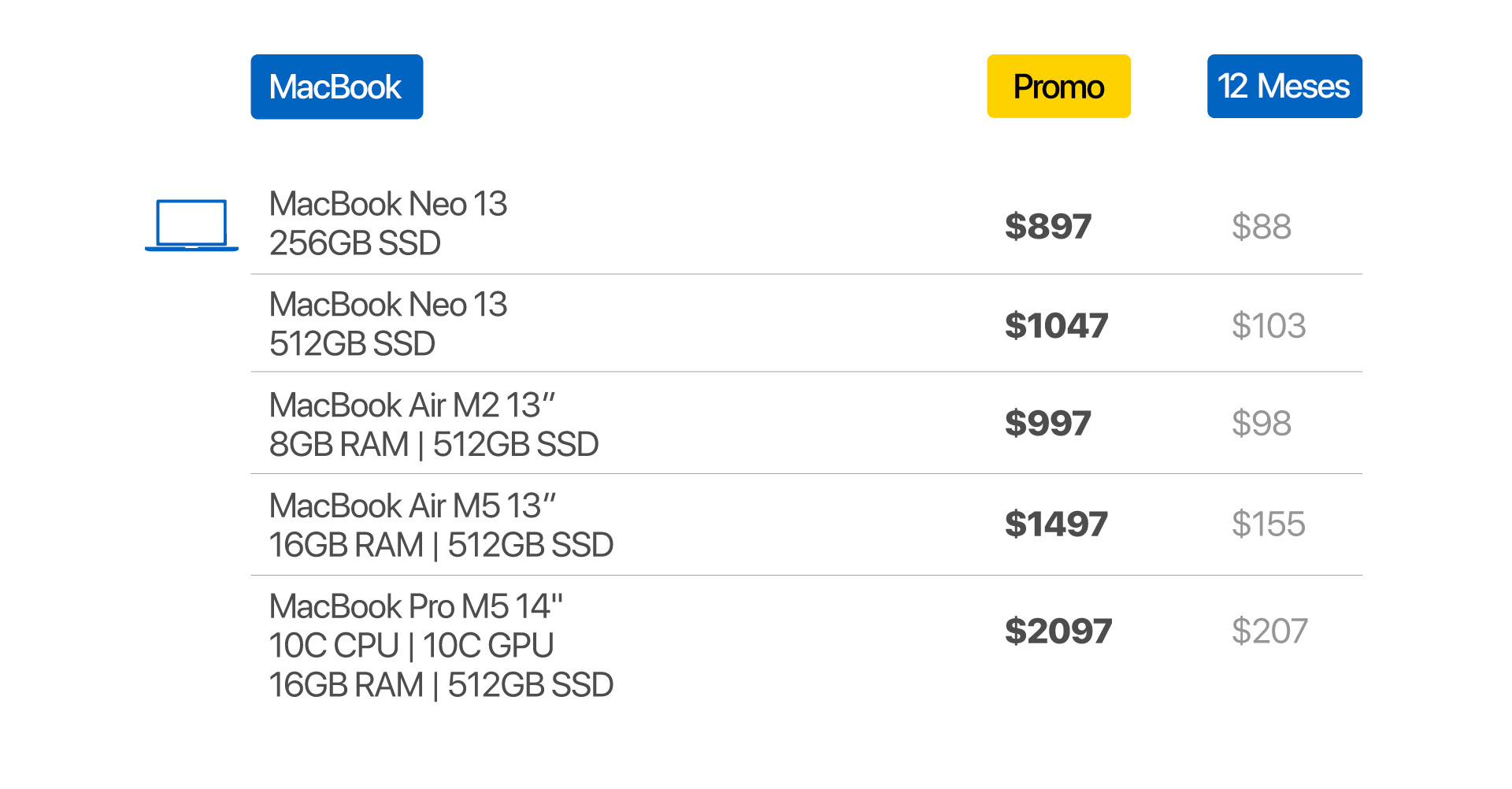The image size is (1512, 789).
Task: Click the yellow Promo badge
Action: coord(1058,87)
